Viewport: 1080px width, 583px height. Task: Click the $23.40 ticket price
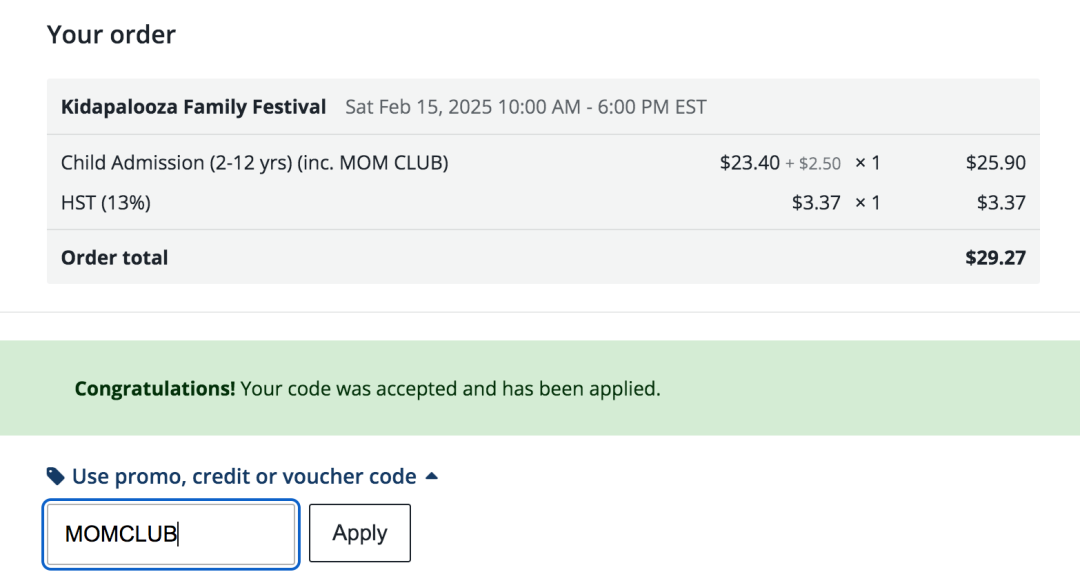point(749,163)
